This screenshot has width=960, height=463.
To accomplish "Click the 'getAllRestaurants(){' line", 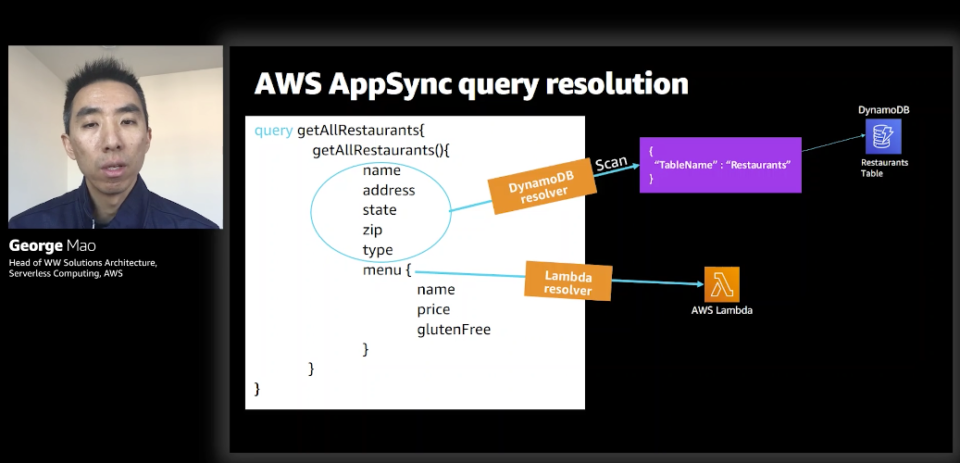I will [x=381, y=151].
